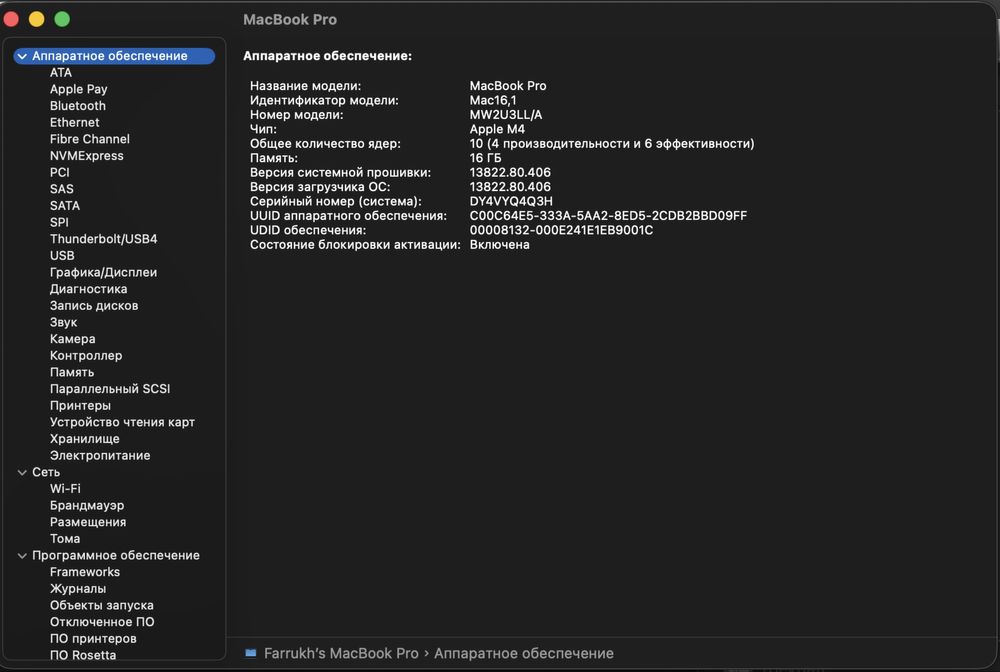Select the Программное обеспечение category label
Viewport: 1000px width, 672px height.
tap(115, 555)
